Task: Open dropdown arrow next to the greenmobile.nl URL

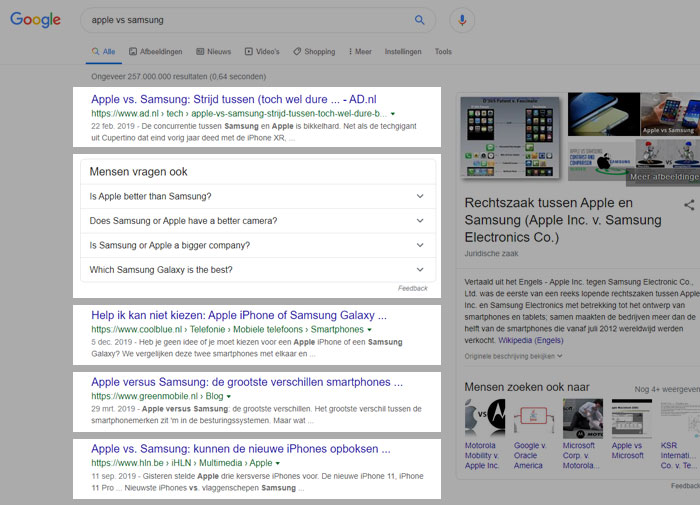Action: point(229,396)
